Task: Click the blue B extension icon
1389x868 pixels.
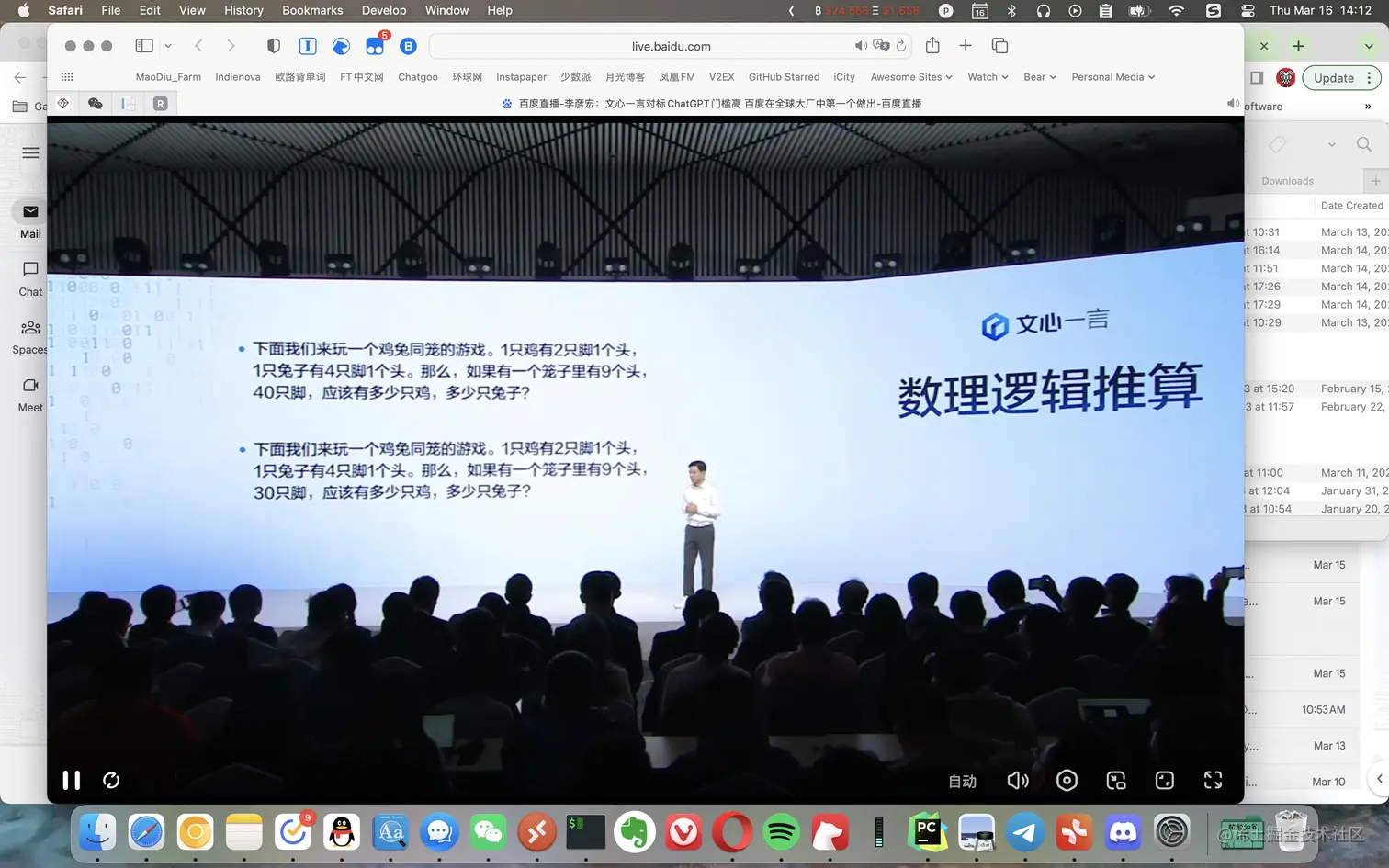Action: (x=409, y=46)
